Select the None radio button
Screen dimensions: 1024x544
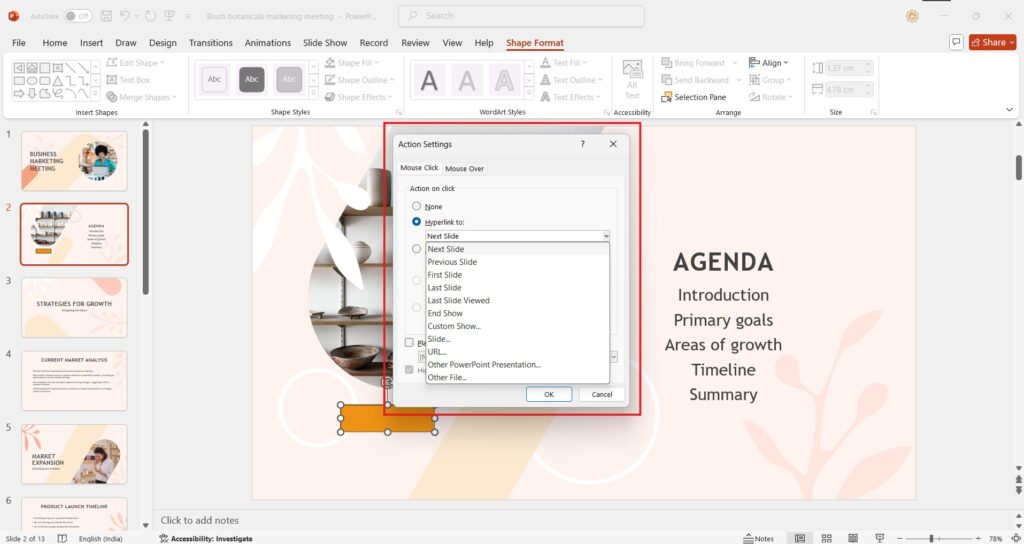click(x=417, y=206)
